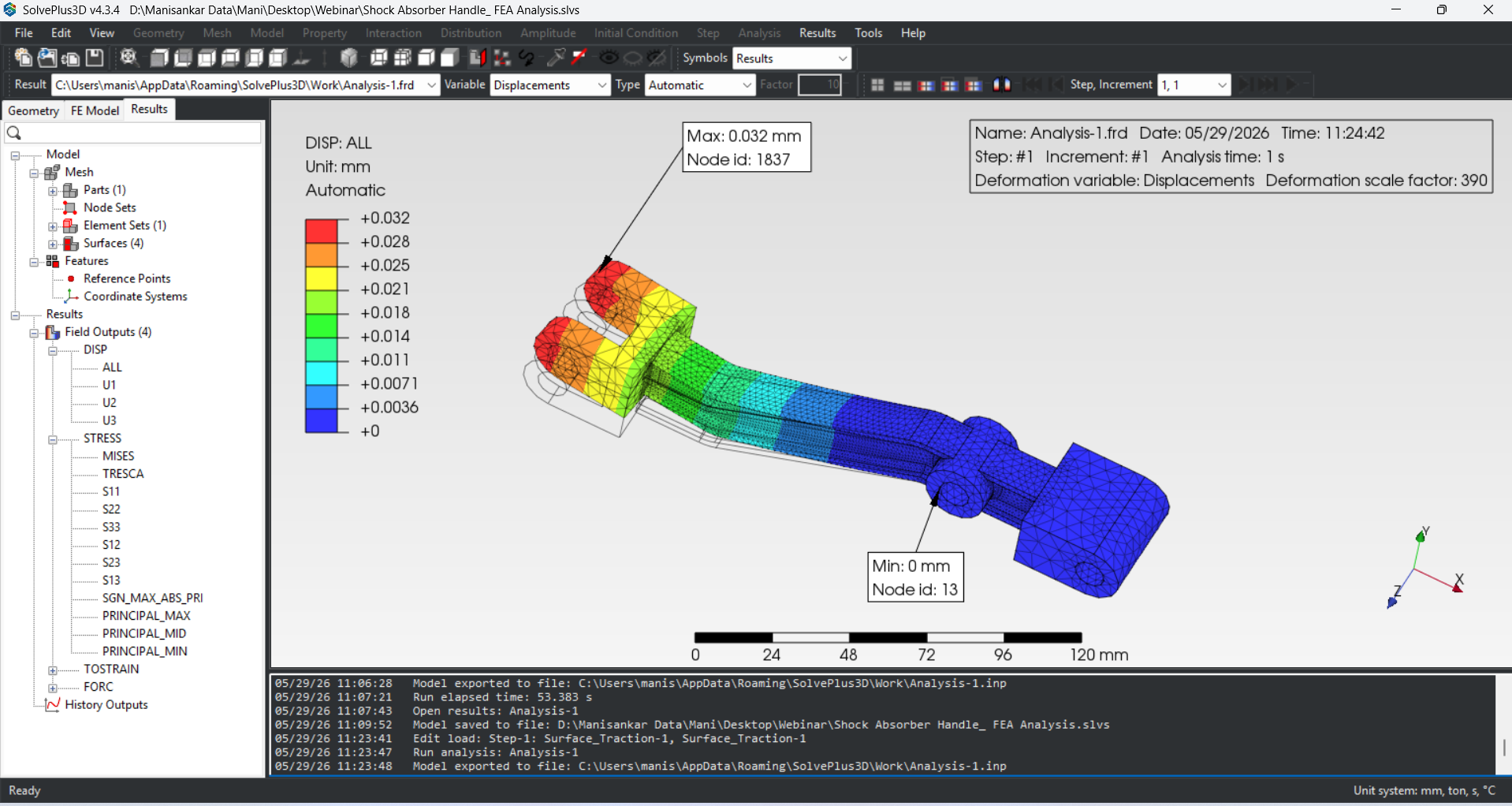
Task: Collapse the DISP field output node
Action: pos(53,350)
